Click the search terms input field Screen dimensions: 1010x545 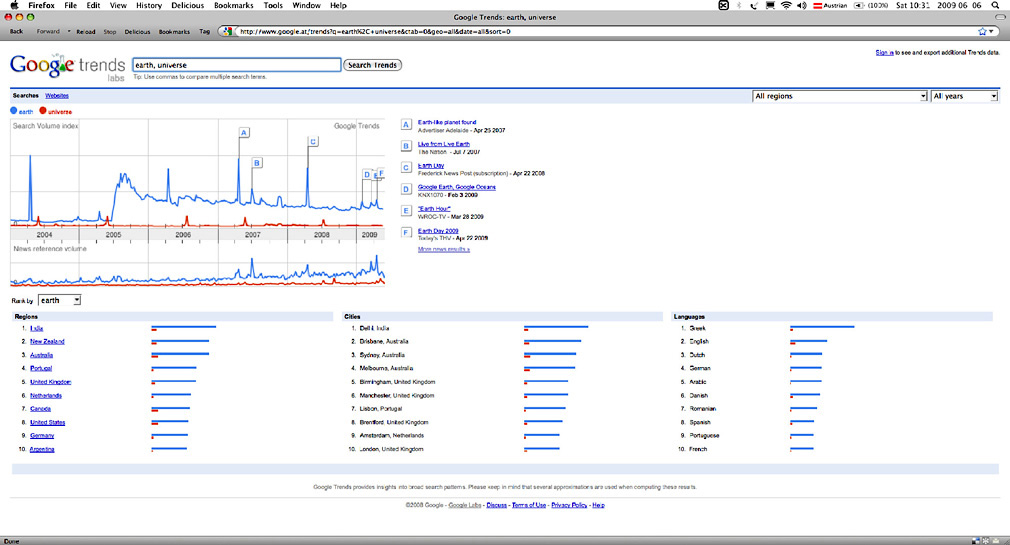236,65
